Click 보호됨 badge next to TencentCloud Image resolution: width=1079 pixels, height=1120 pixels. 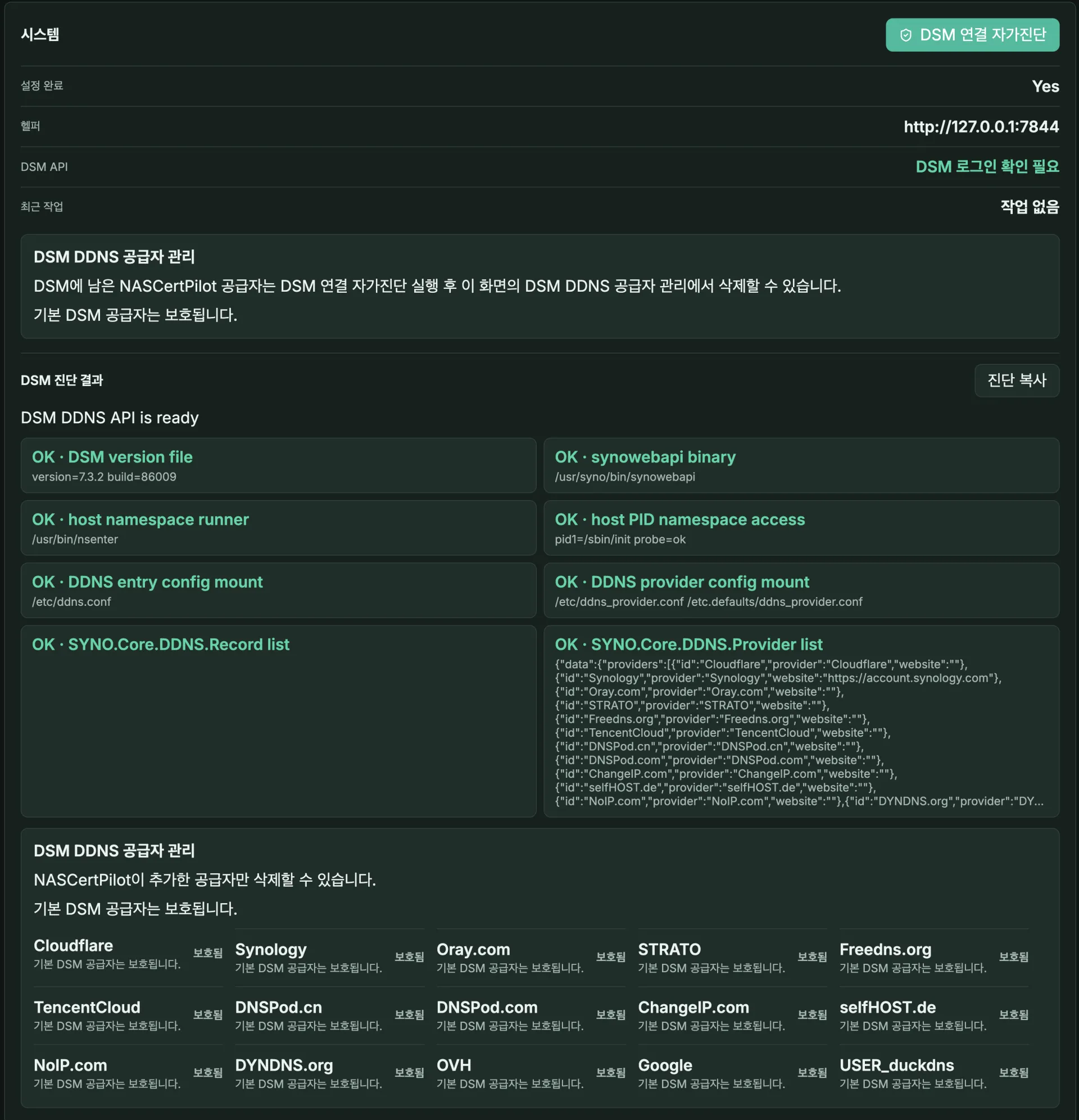click(208, 1015)
